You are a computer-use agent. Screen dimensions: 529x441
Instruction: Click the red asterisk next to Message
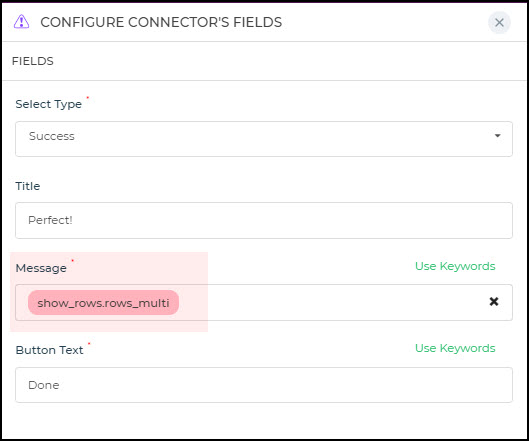pos(72,260)
